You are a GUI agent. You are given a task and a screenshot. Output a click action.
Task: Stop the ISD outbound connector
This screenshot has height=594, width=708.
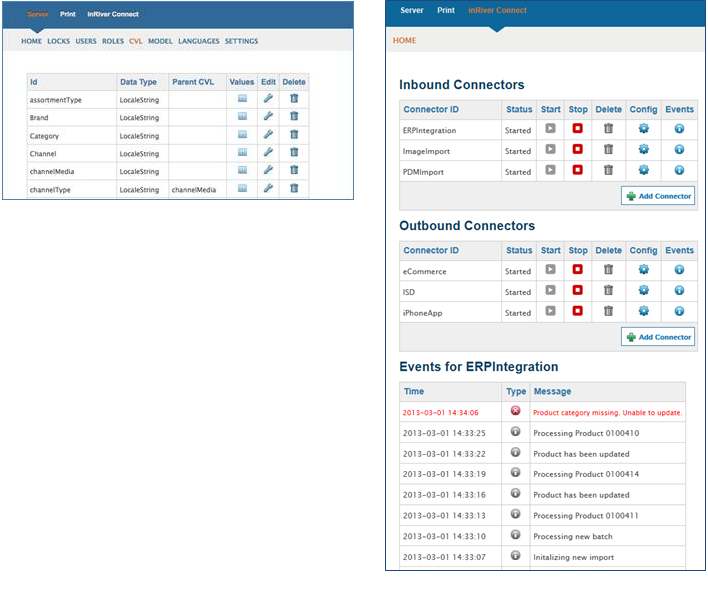pos(578,290)
